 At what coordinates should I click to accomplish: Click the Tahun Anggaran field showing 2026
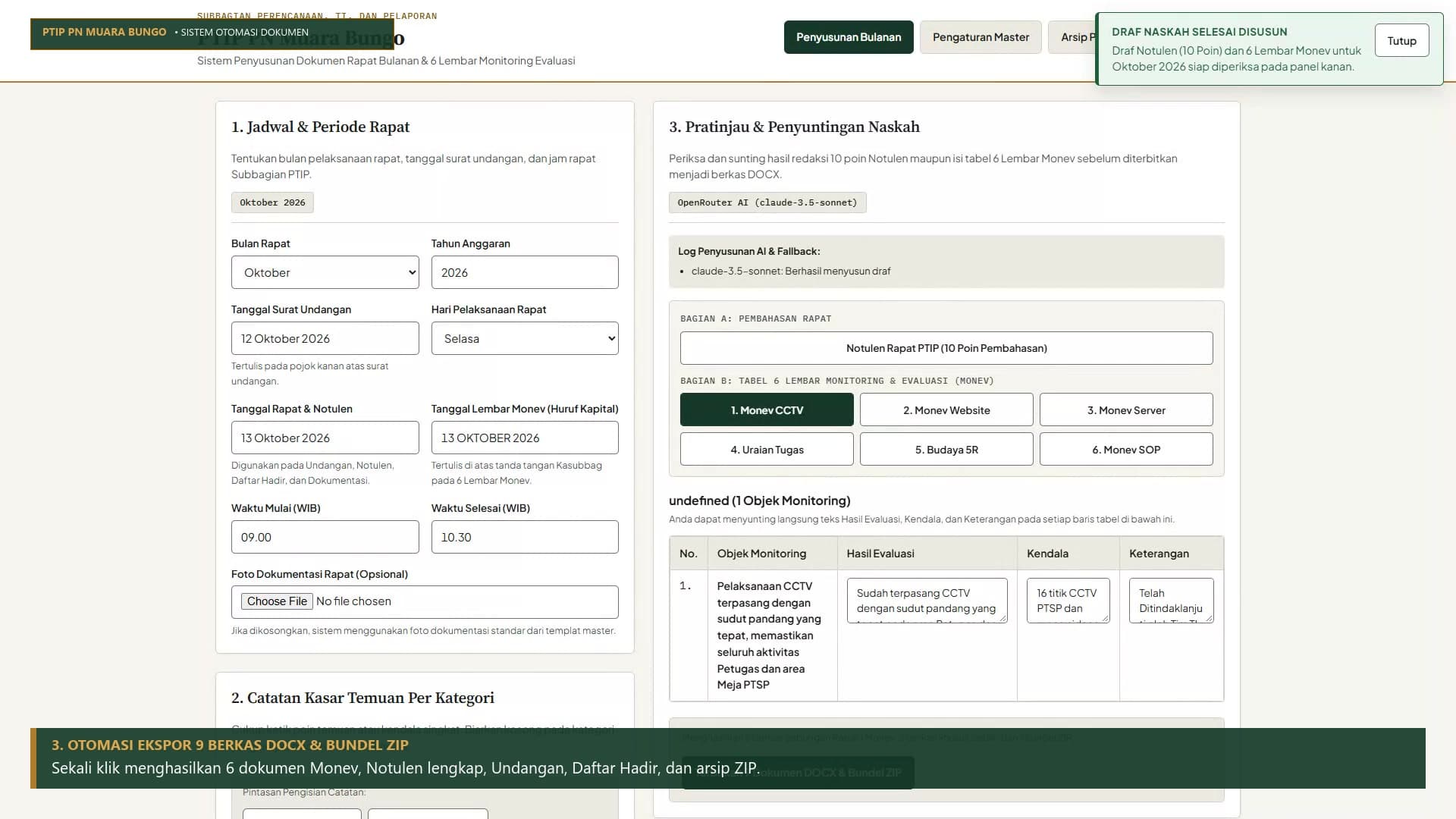click(525, 272)
